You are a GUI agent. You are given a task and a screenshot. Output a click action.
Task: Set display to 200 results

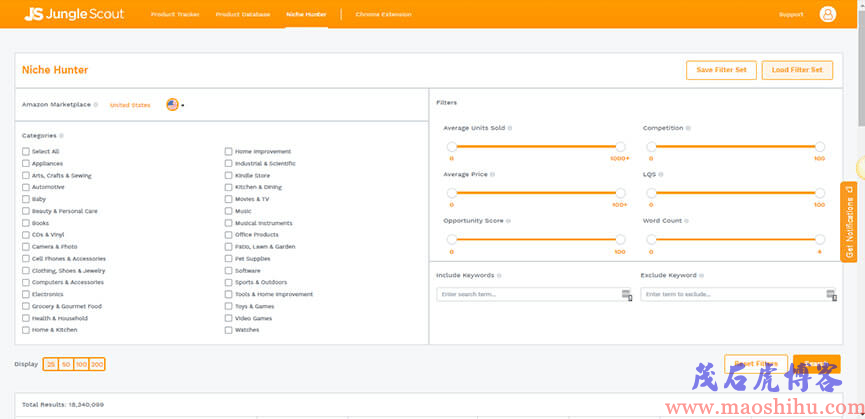[97, 364]
